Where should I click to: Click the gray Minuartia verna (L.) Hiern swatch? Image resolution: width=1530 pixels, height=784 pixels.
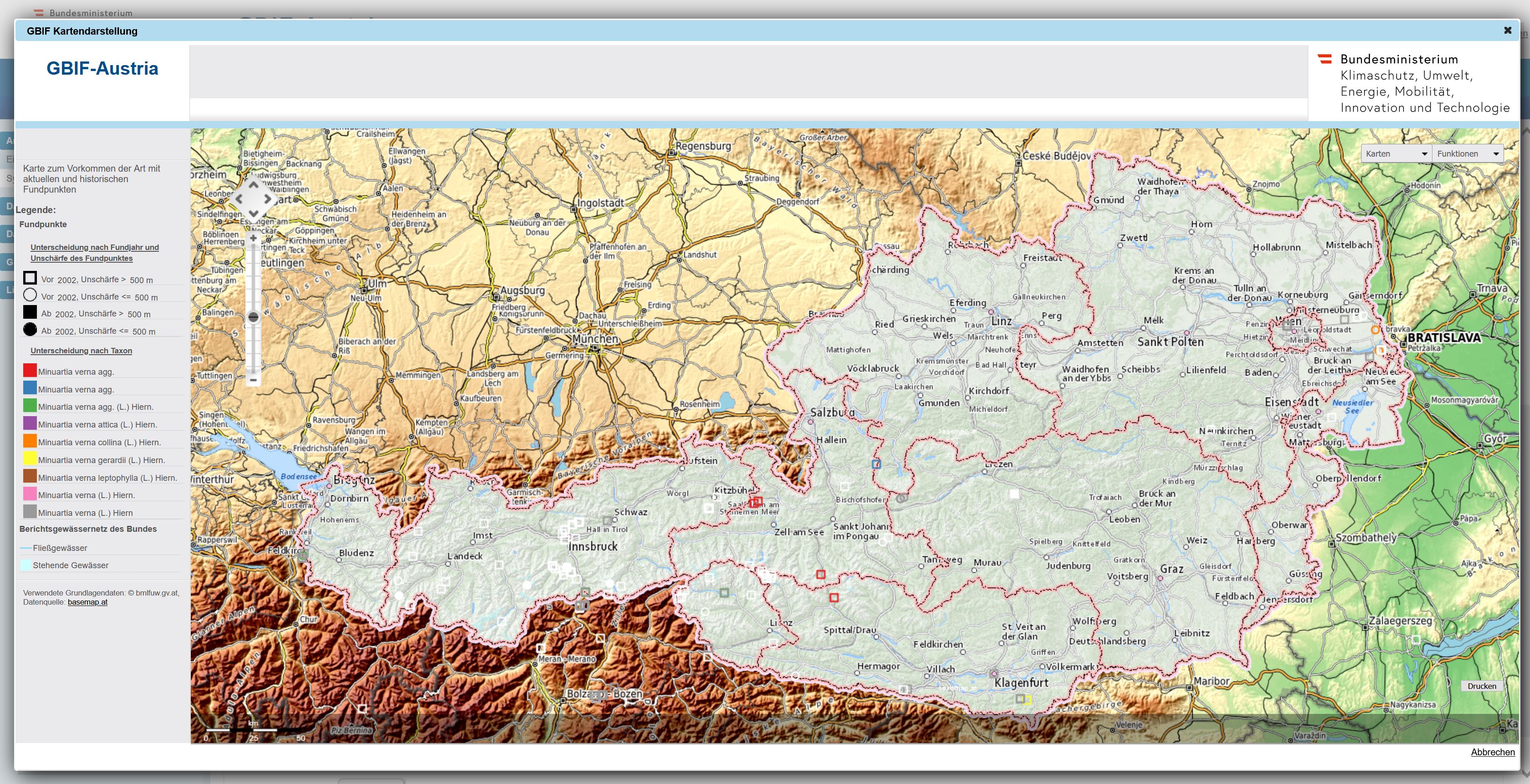coord(30,511)
